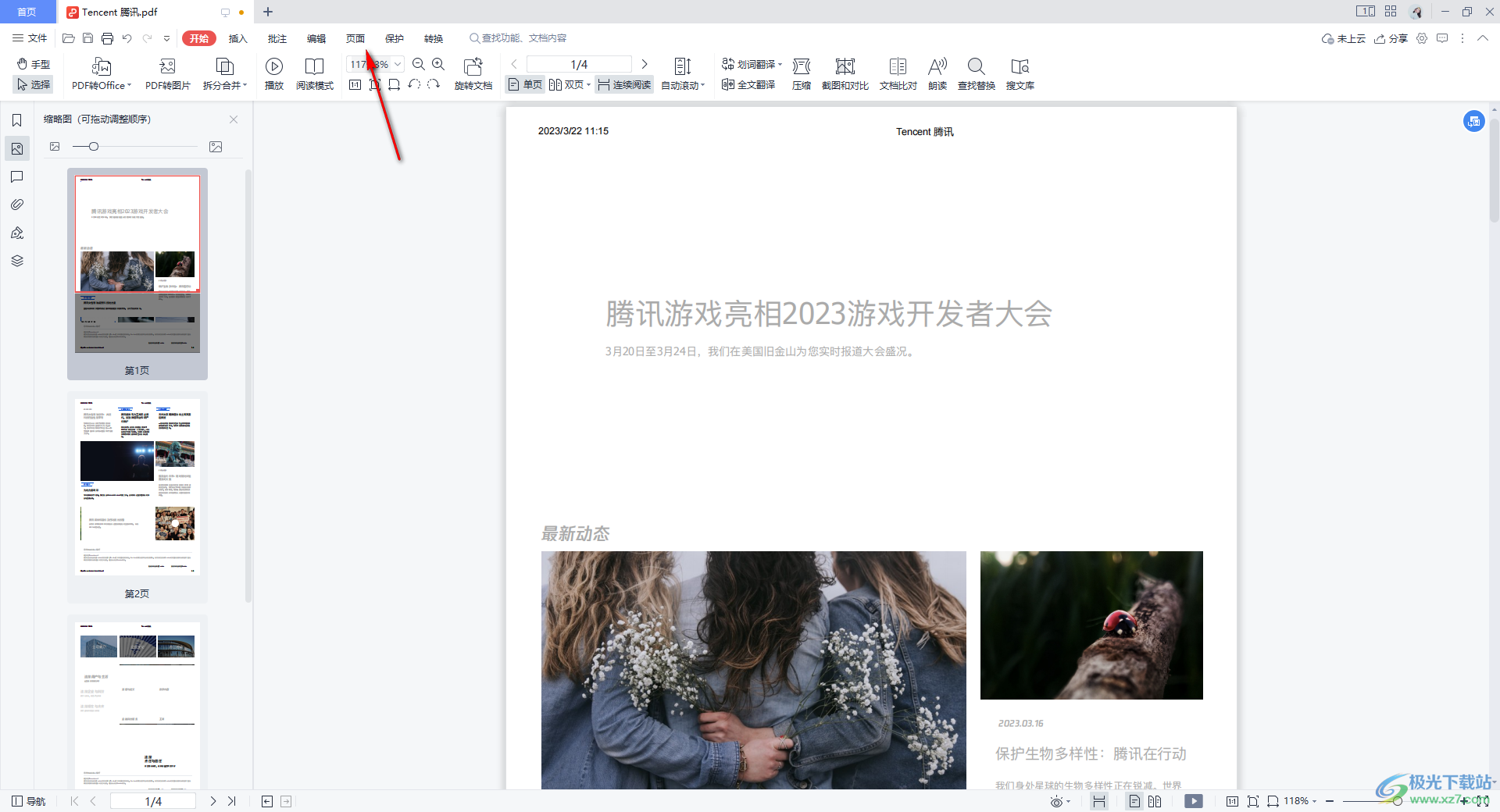Open the attachments paperclip panel
The image size is (1500, 812).
tap(17, 205)
